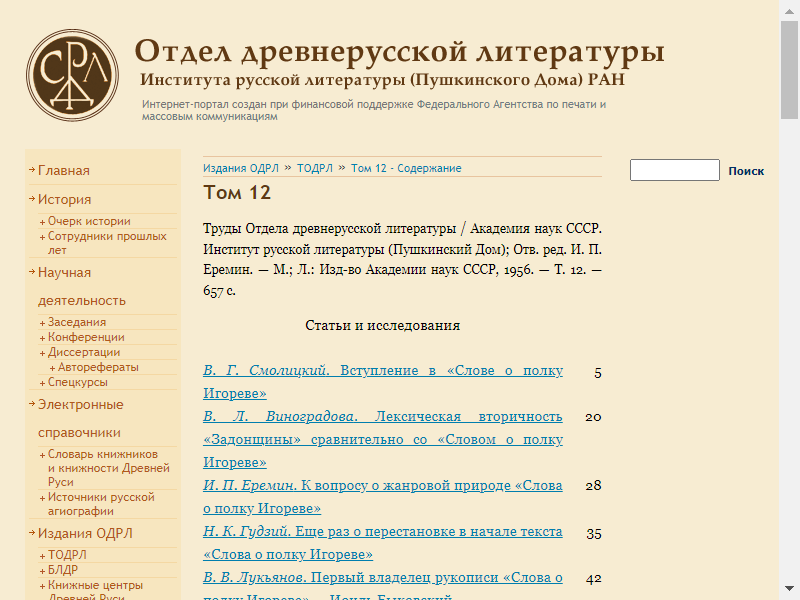Click the Поиск search button

point(746,171)
